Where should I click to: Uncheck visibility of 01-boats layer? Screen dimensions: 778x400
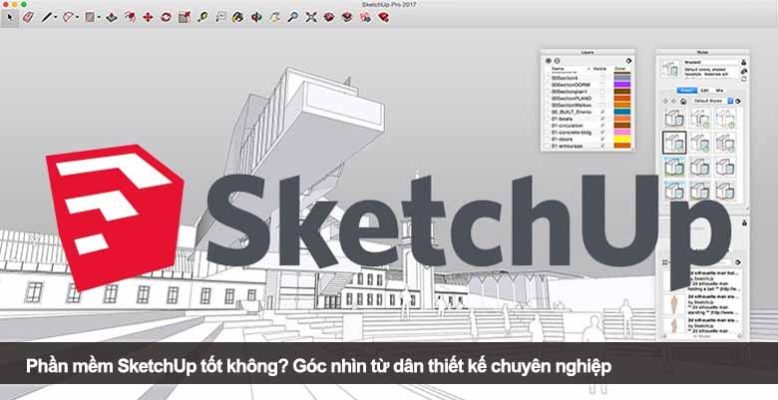(x=602, y=119)
